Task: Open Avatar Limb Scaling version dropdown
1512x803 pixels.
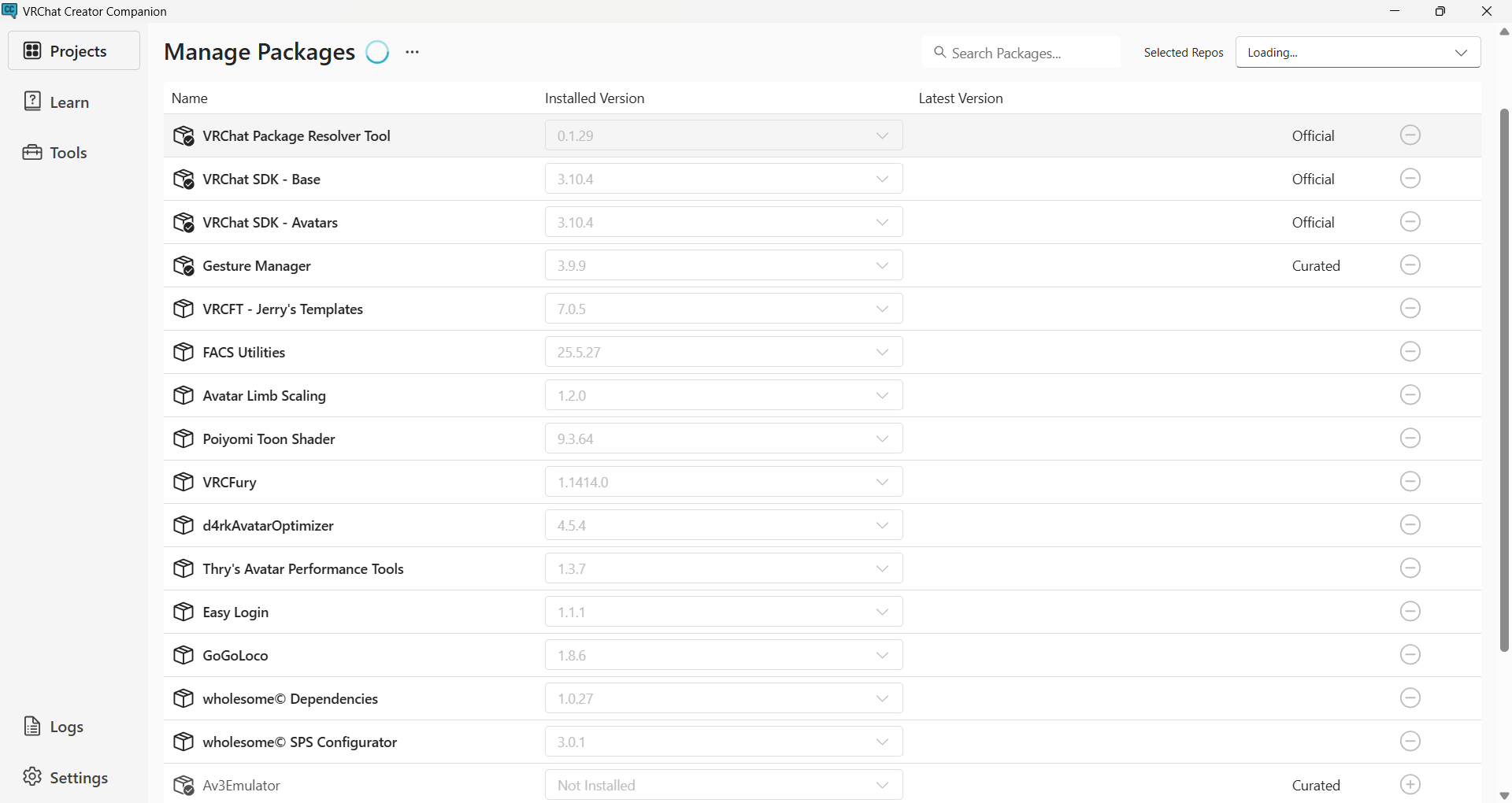Action: coord(724,395)
